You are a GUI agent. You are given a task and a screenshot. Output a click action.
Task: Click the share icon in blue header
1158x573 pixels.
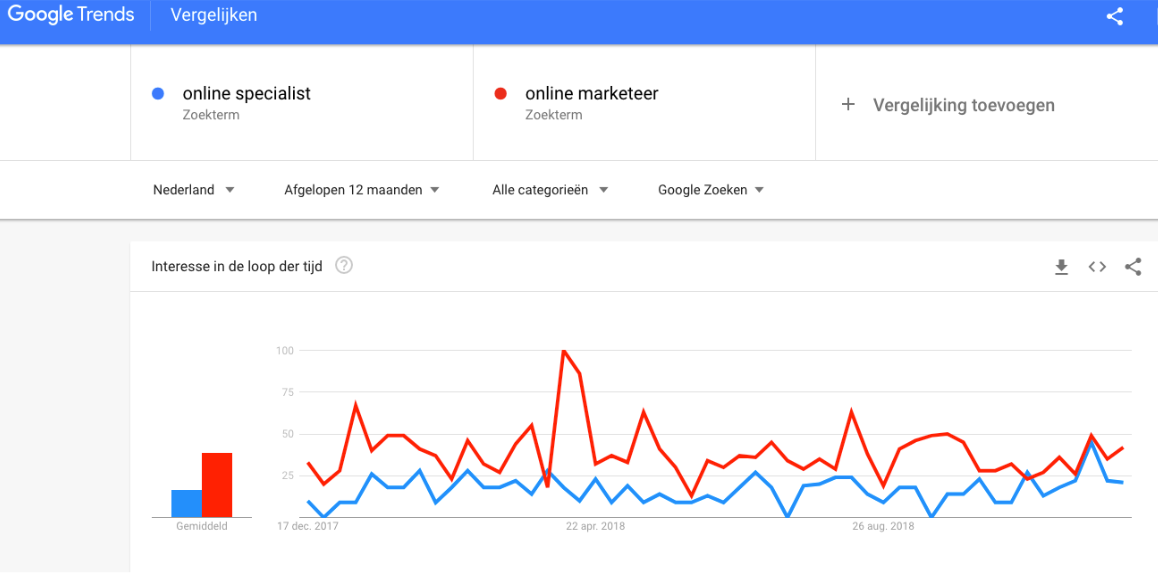(x=1114, y=16)
